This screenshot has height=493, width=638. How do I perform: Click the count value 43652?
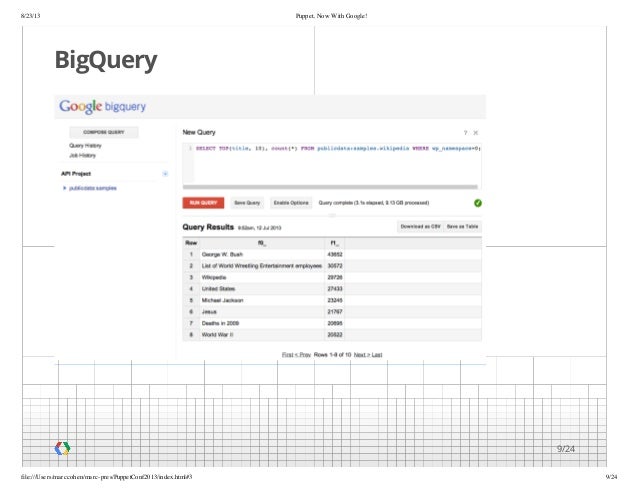335,254
